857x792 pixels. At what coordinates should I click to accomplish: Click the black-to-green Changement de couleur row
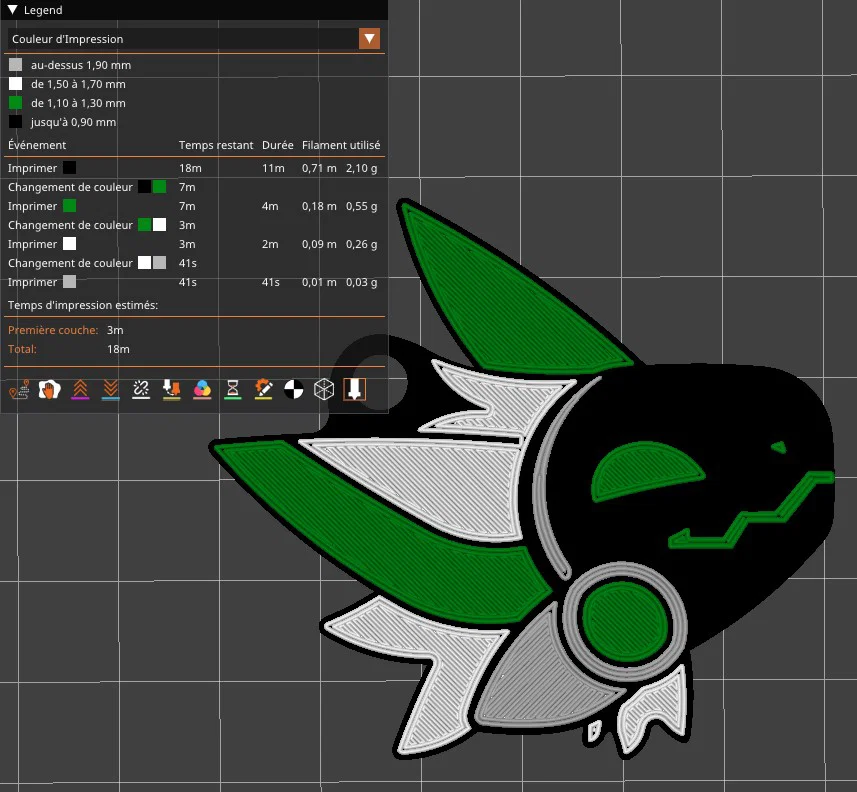[194, 187]
